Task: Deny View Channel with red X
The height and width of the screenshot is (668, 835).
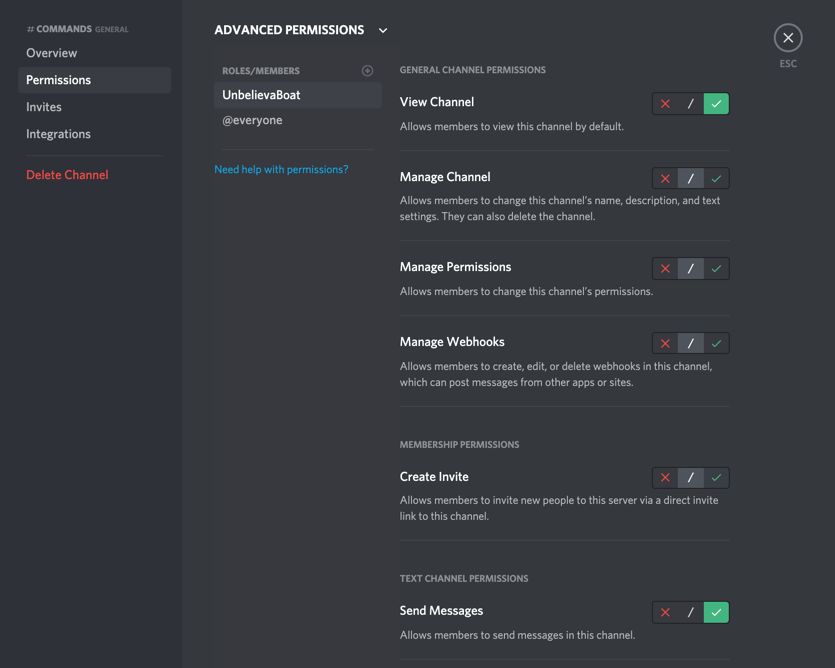Action: coord(665,104)
